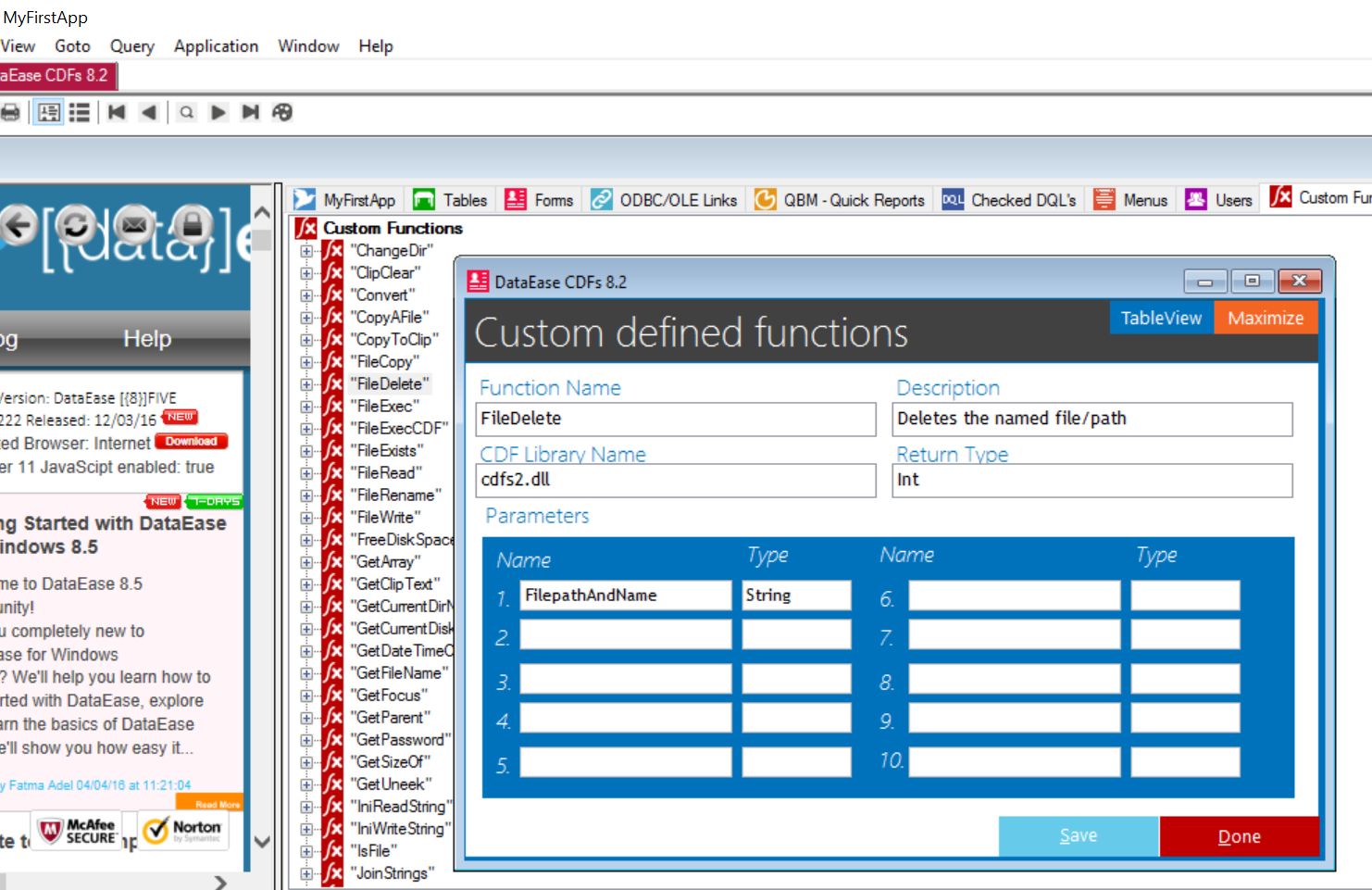The width and height of the screenshot is (1372, 890).
Task: Expand the "CopyAFile" tree node
Action: pos(306,318)
